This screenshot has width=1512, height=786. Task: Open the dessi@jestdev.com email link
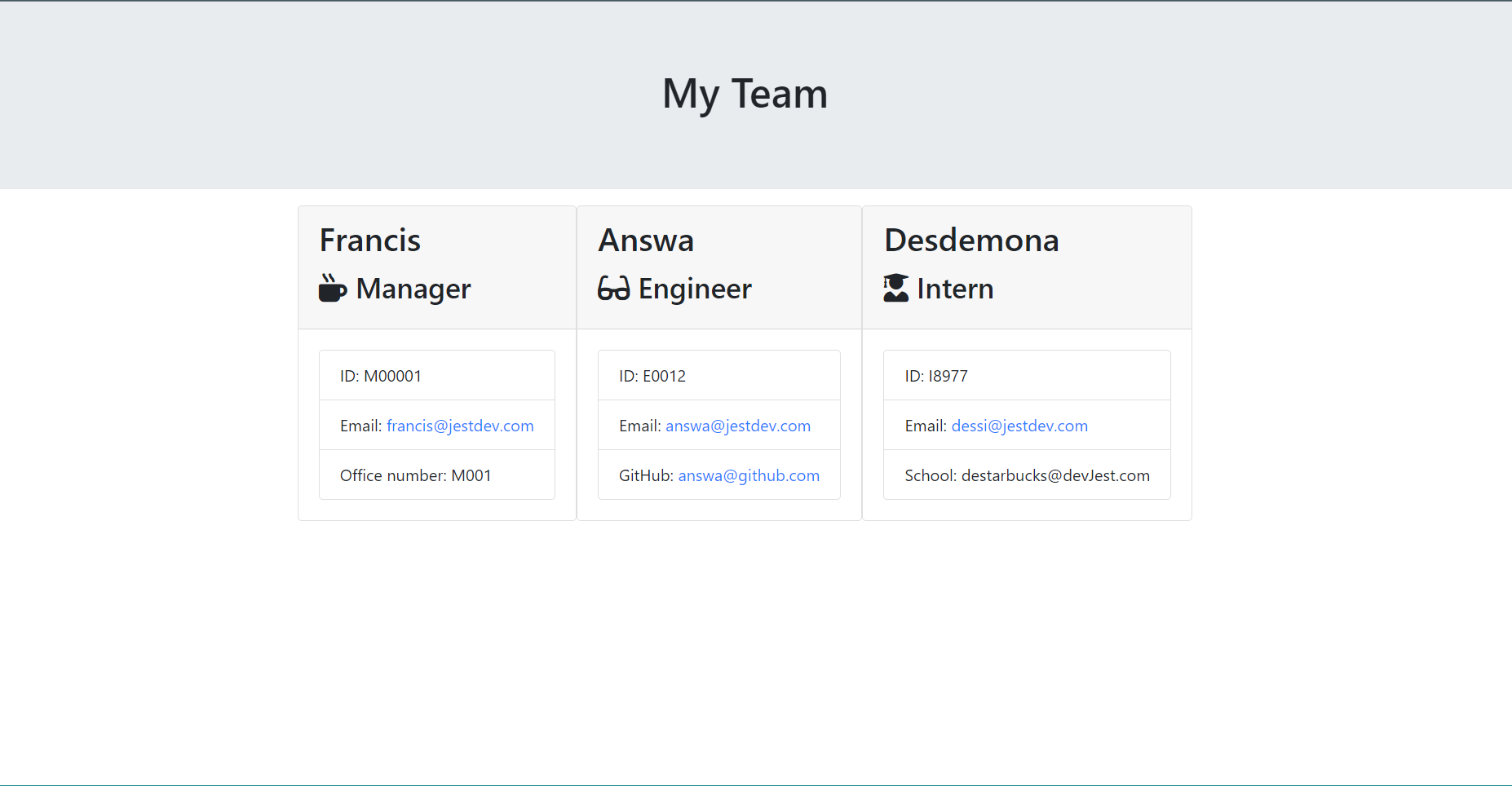1019,426
